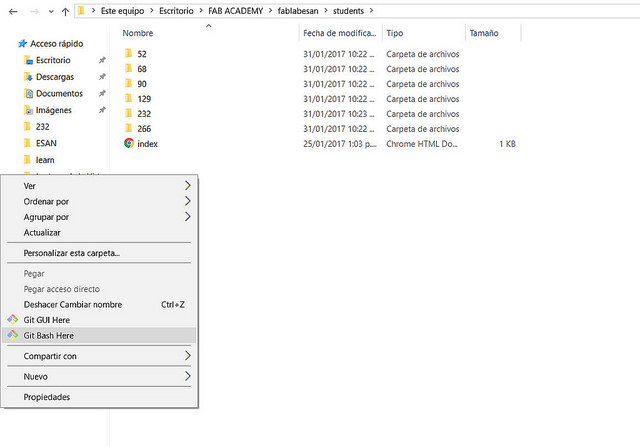
Task: Click Chrome HTML Do... type cell
Action: 422,144
